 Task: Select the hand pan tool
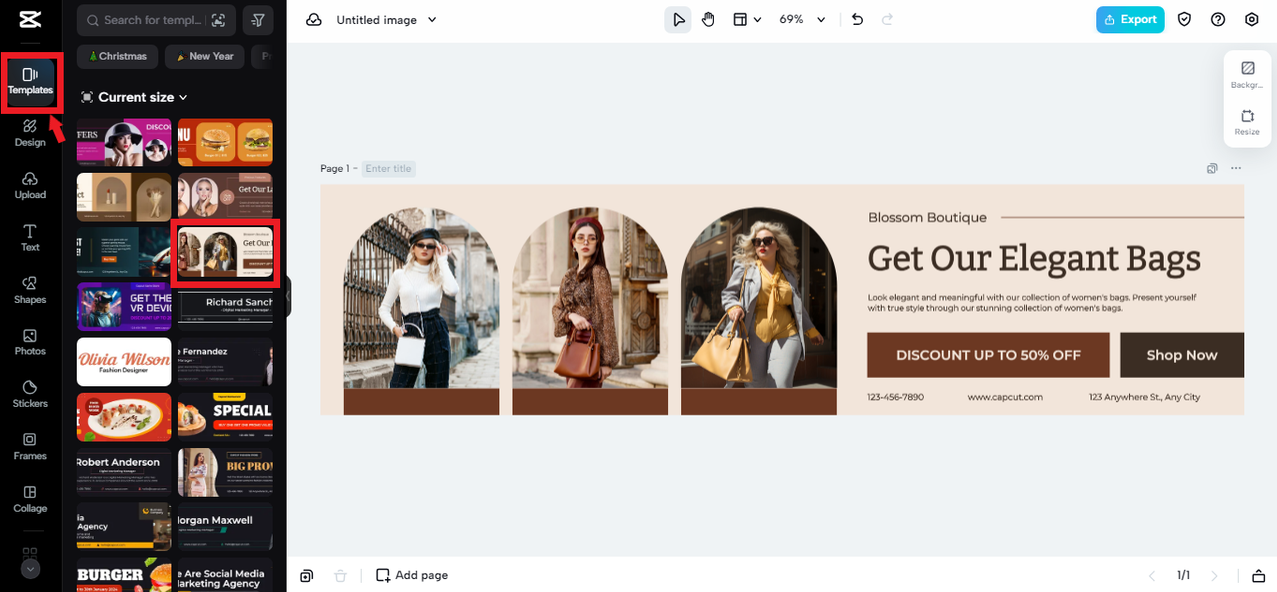click(x=708, y=19)
